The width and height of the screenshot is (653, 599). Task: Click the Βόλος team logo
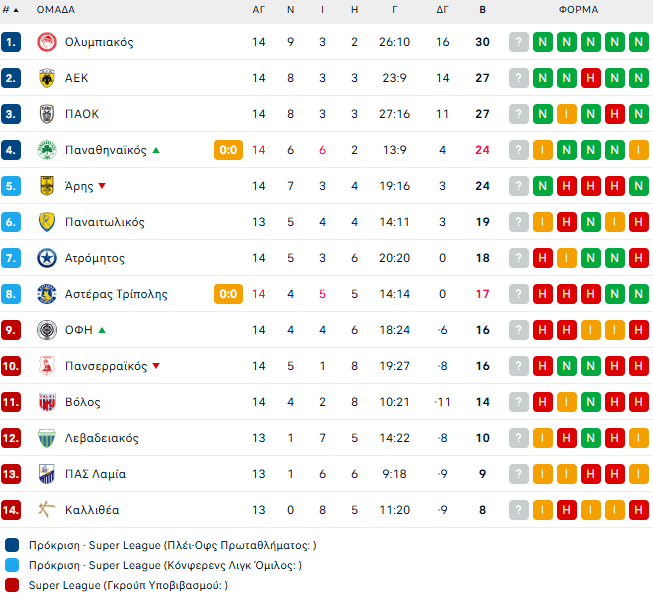point(45,402)
